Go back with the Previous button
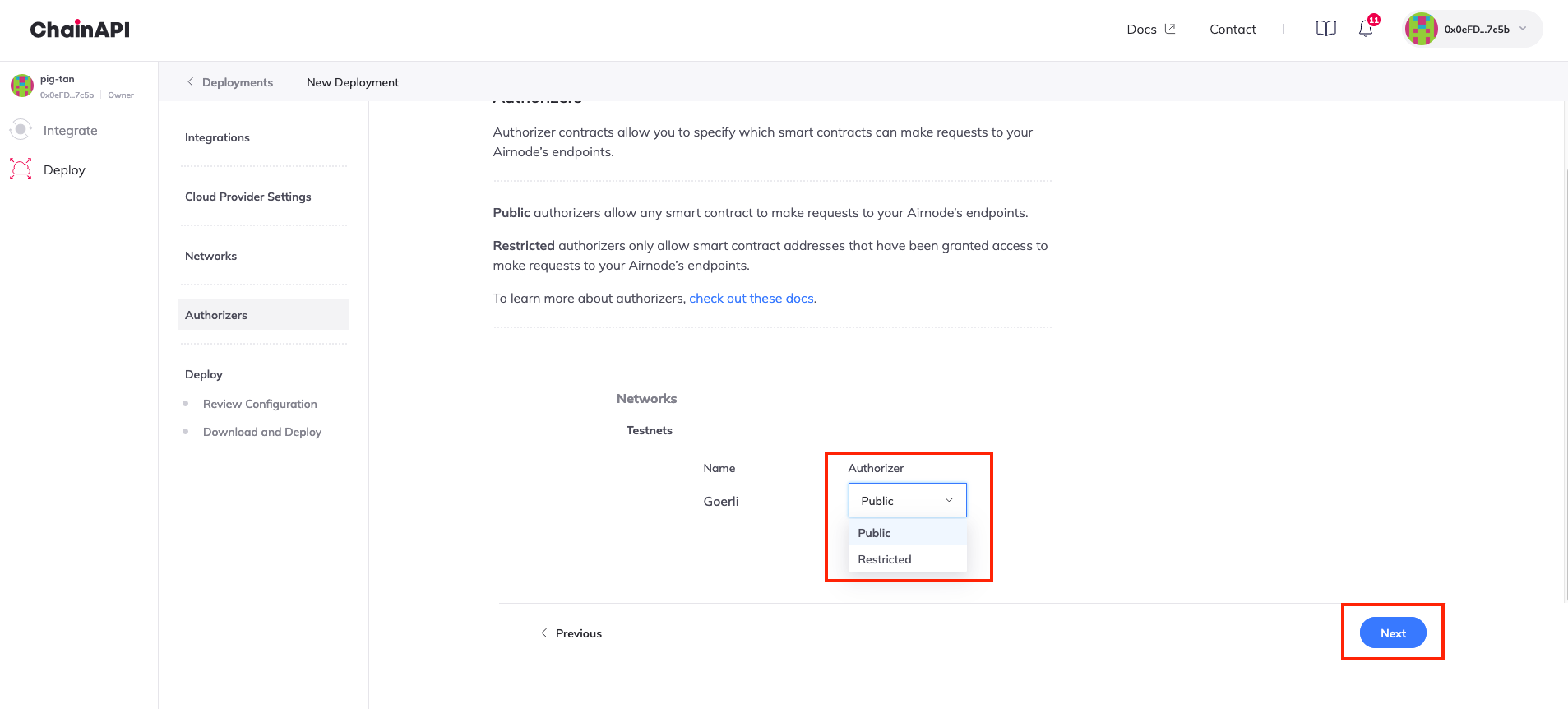This screenshot has width=1568, height=709. 571,633
